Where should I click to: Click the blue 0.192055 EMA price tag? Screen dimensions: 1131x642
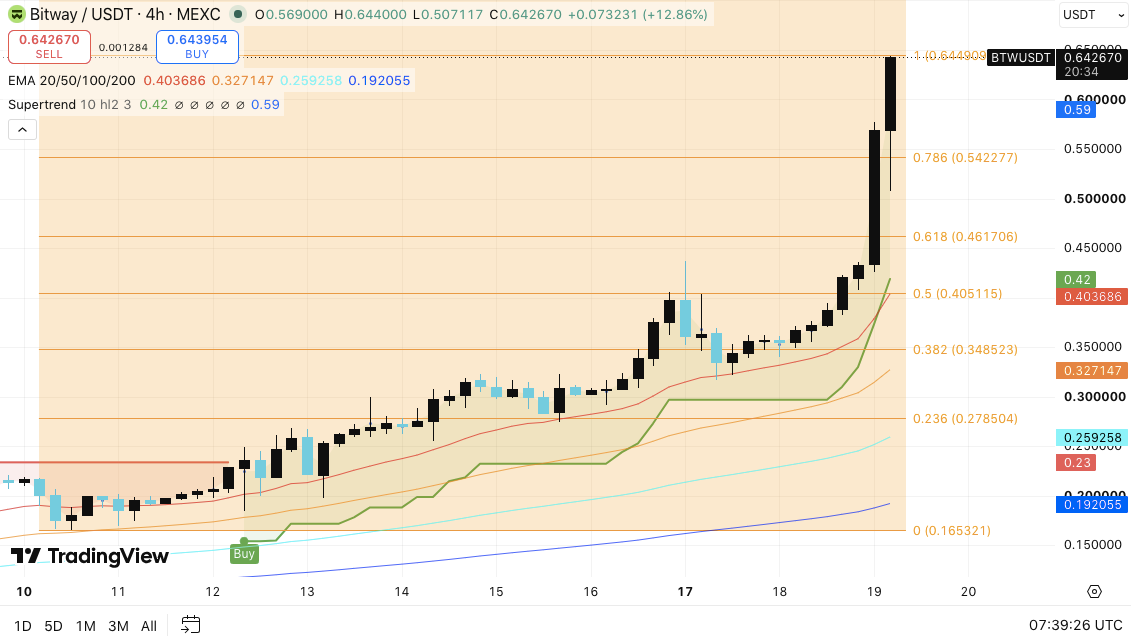(x=1092, y=505)
